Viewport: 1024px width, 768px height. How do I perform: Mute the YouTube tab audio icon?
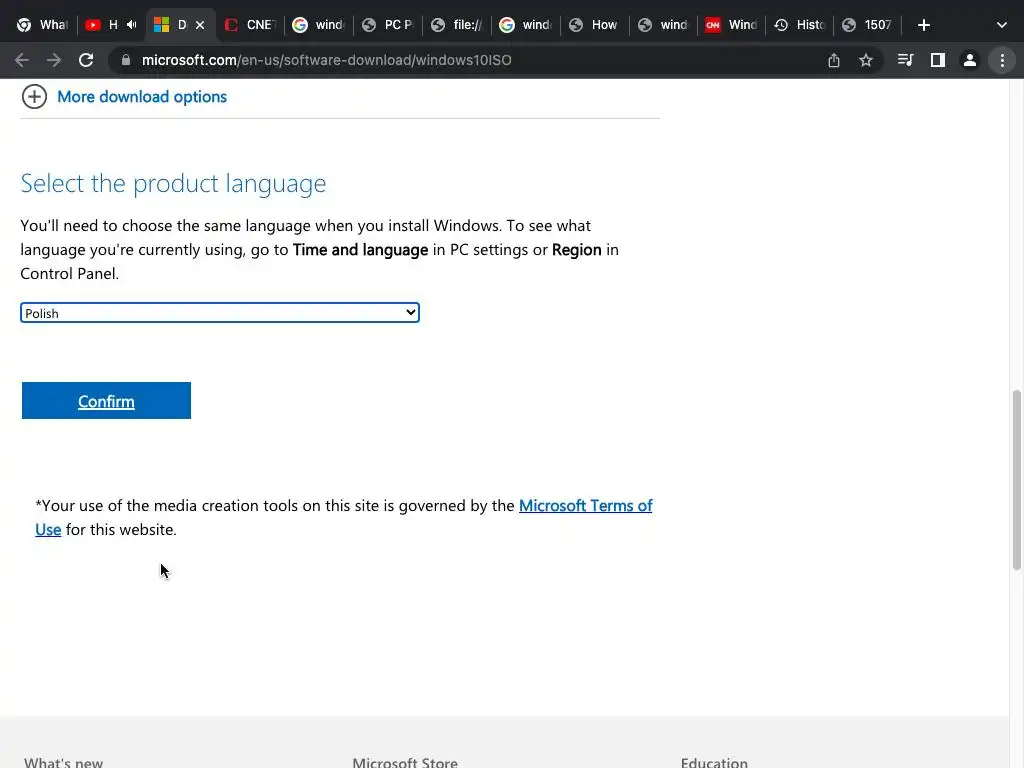click(131, 25)
